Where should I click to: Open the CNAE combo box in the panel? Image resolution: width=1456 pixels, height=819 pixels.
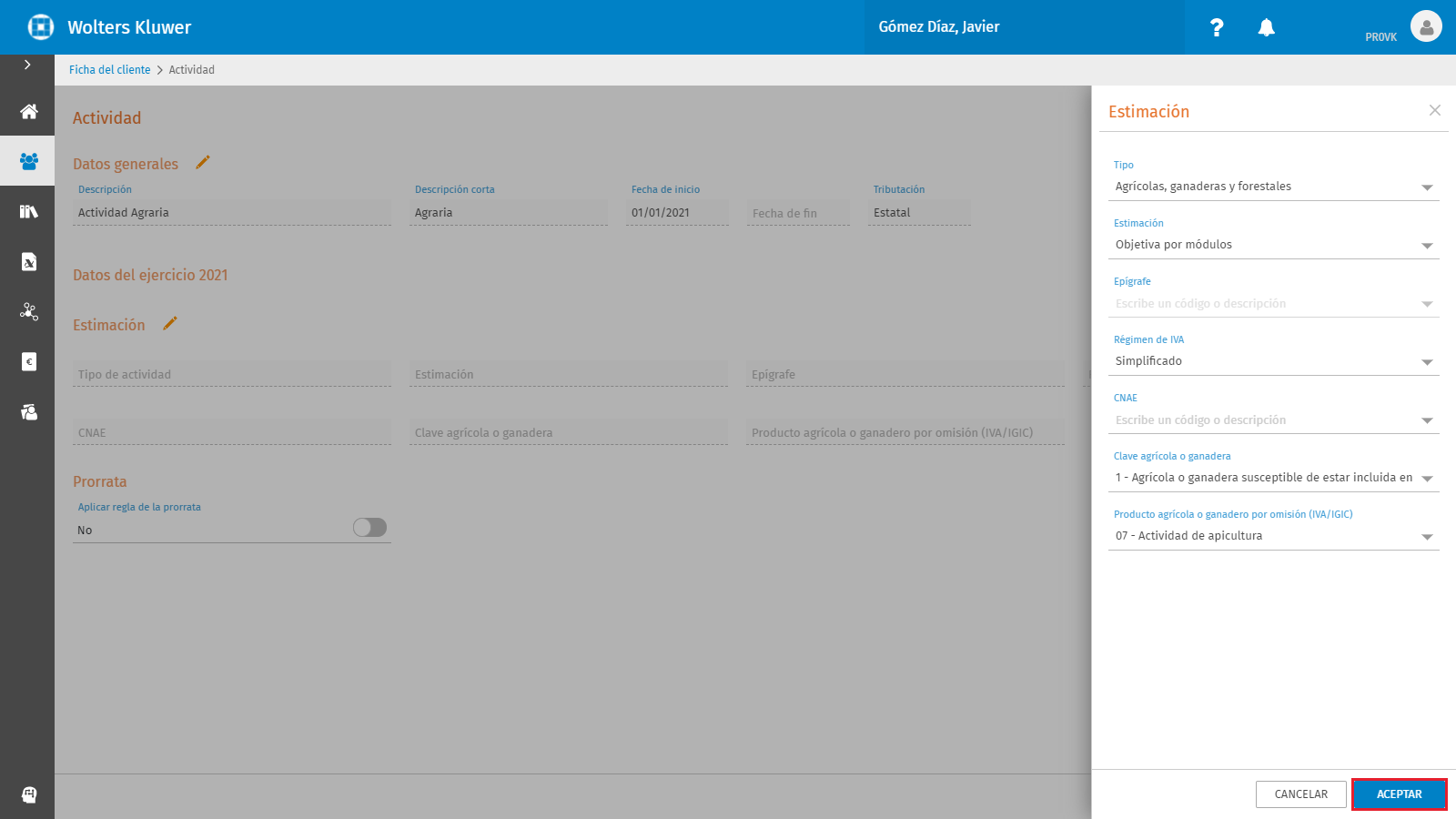[1274, 420]
